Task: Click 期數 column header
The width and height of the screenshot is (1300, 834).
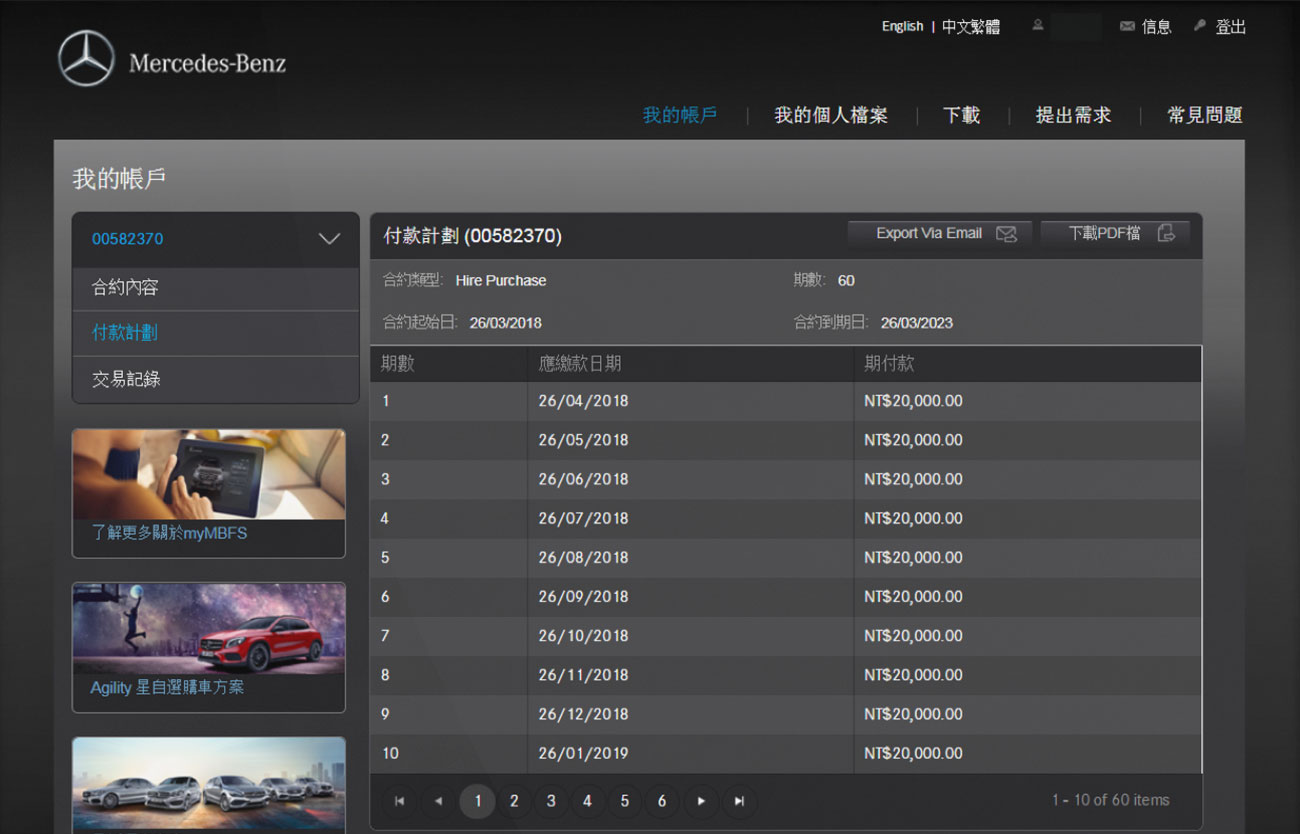Action: tap(398, 364)
